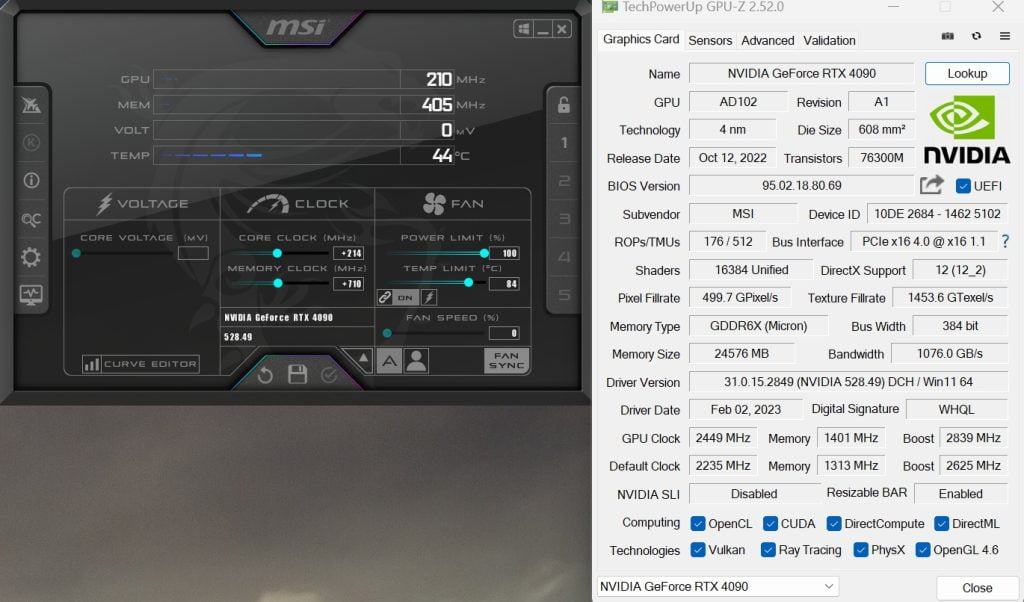The image size is (1024, 602).
Task: Select profile slot 4 in Afterburner
Action: [x=564, y=257]
